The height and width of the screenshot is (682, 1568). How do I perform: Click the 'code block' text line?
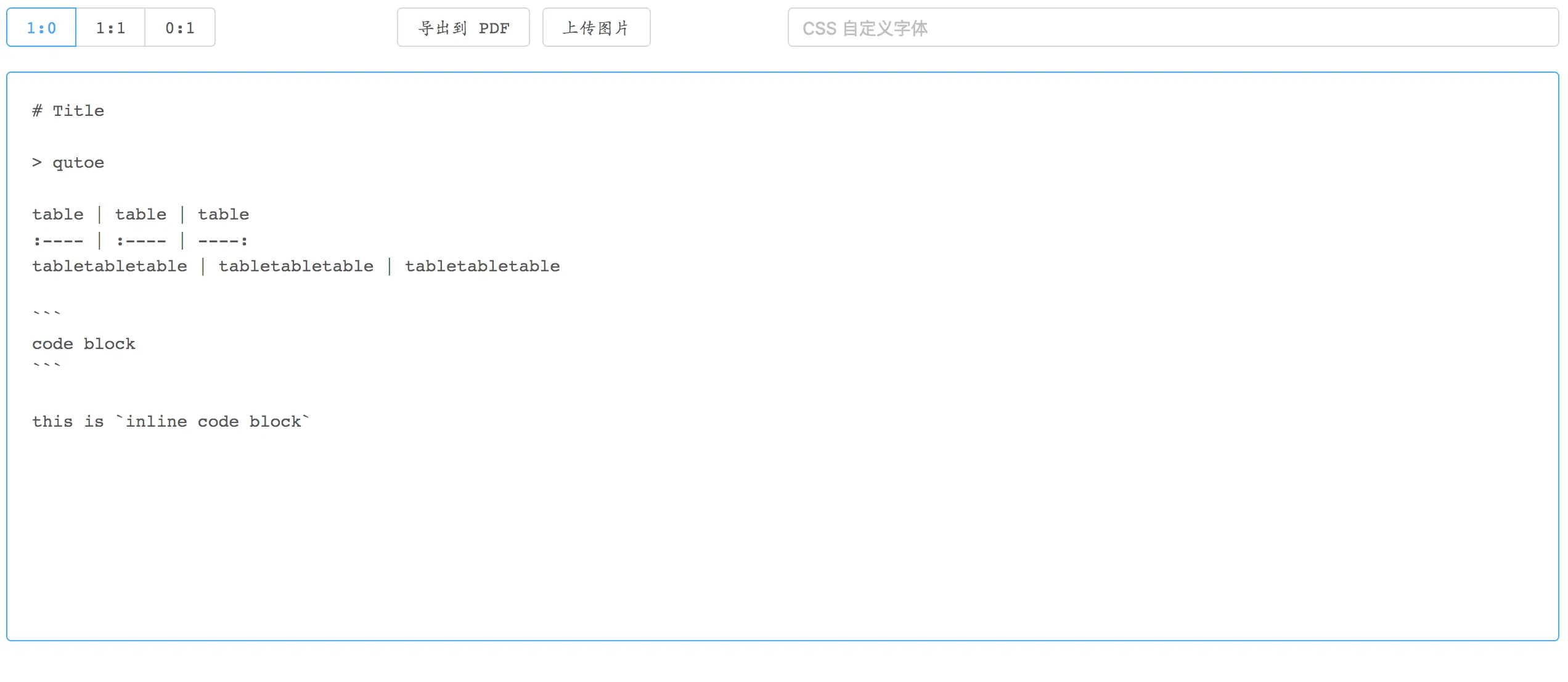[83, 343]
